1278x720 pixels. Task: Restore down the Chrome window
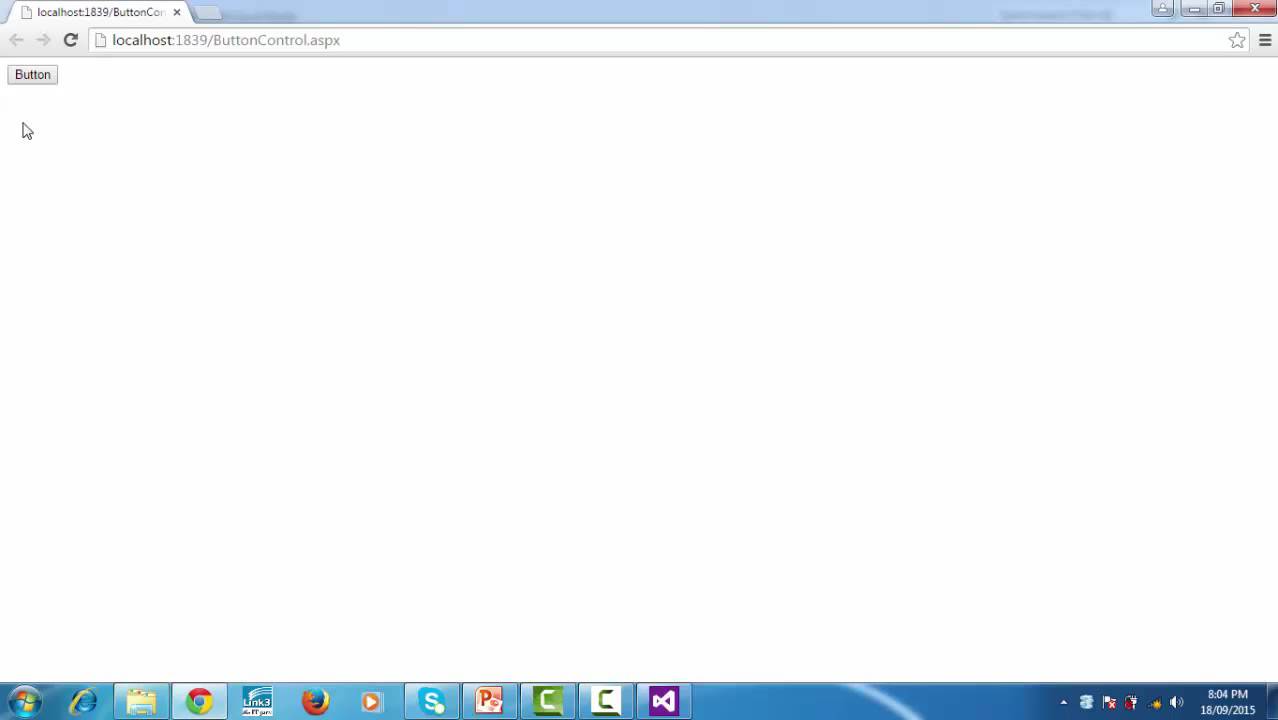pyautogui.click(x=1219, y=8)
